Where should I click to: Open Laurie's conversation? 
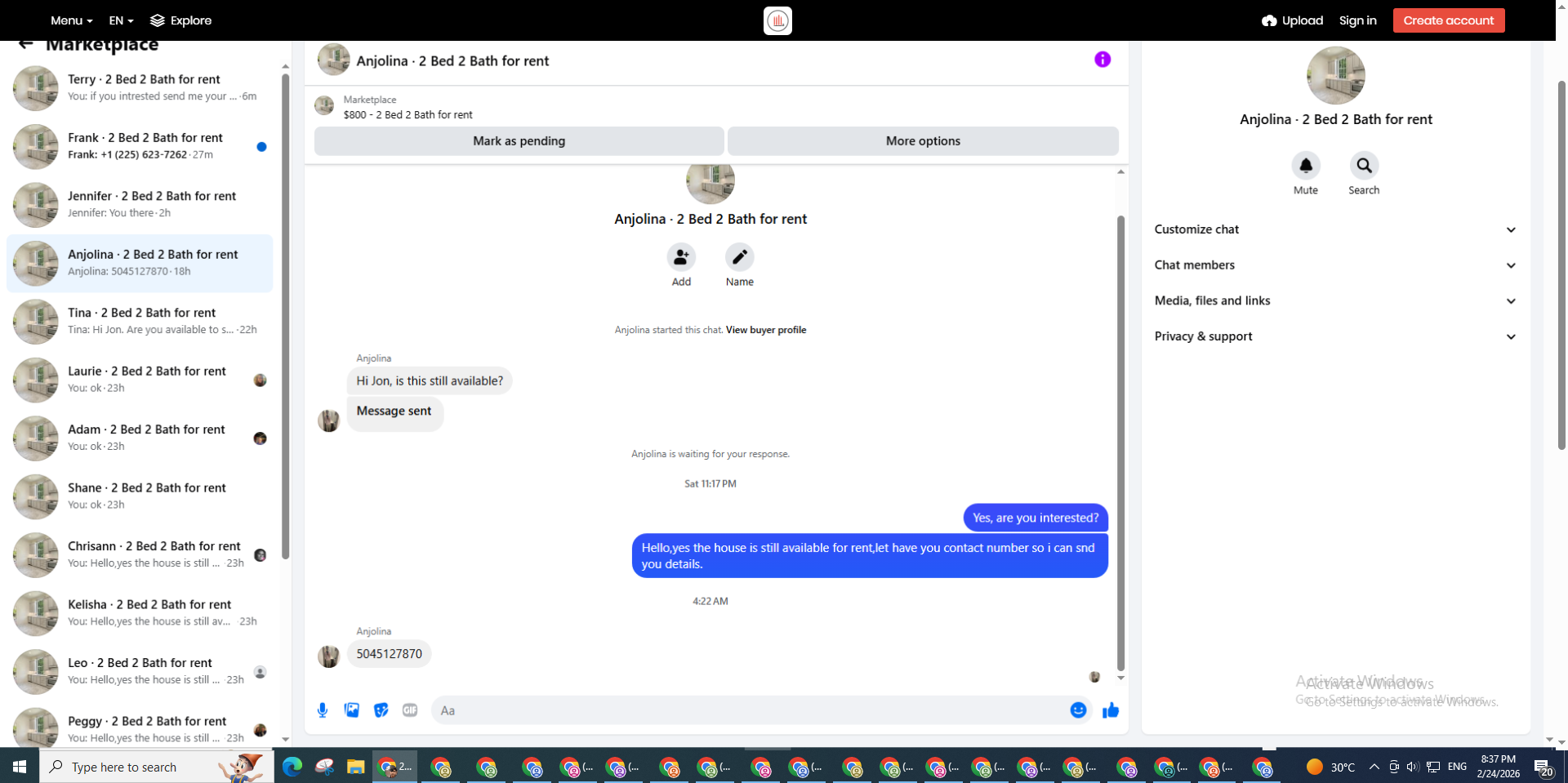point(140,380)
